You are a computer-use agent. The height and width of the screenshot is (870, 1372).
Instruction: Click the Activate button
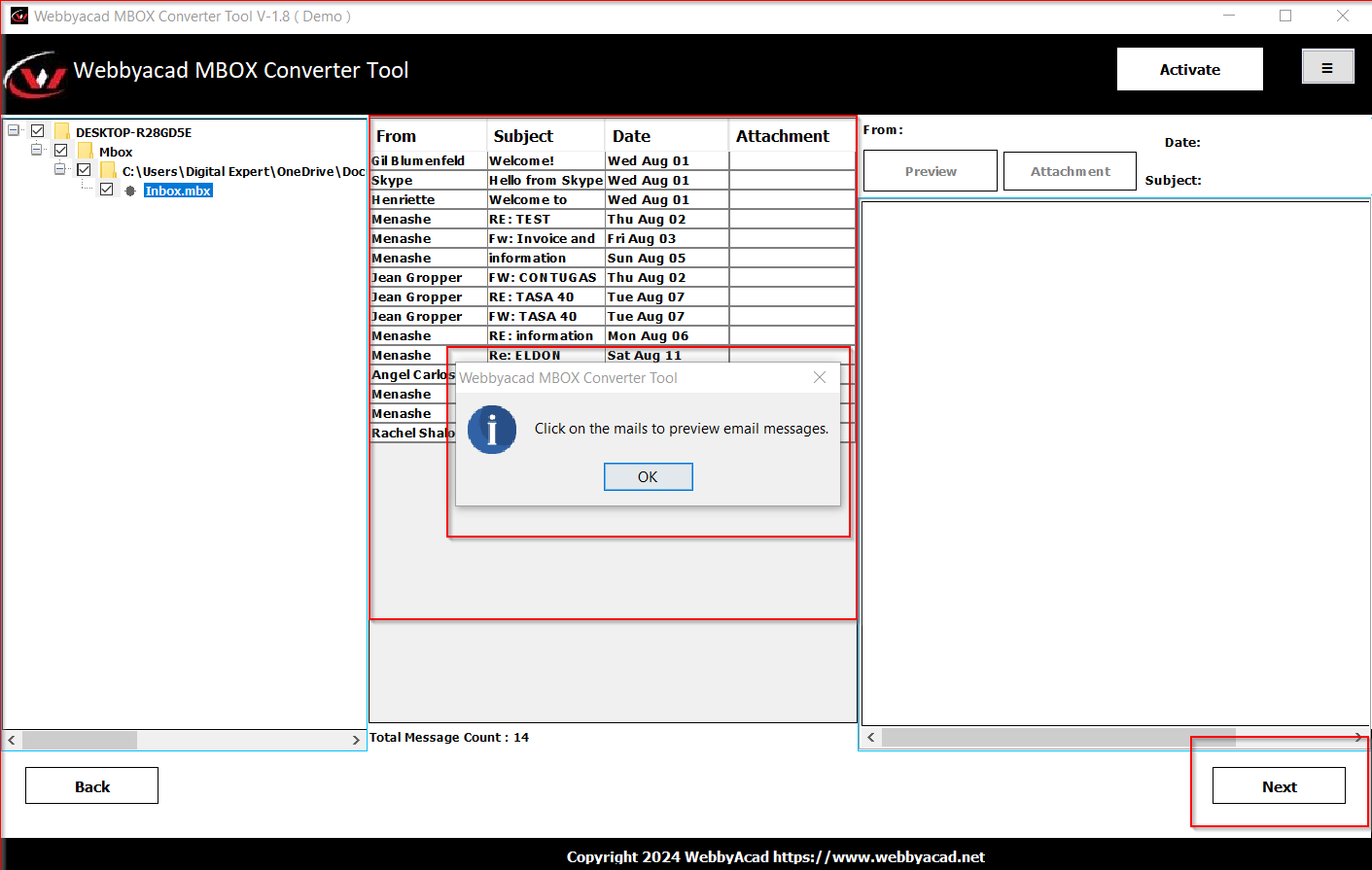click(x=1189, y=69)
